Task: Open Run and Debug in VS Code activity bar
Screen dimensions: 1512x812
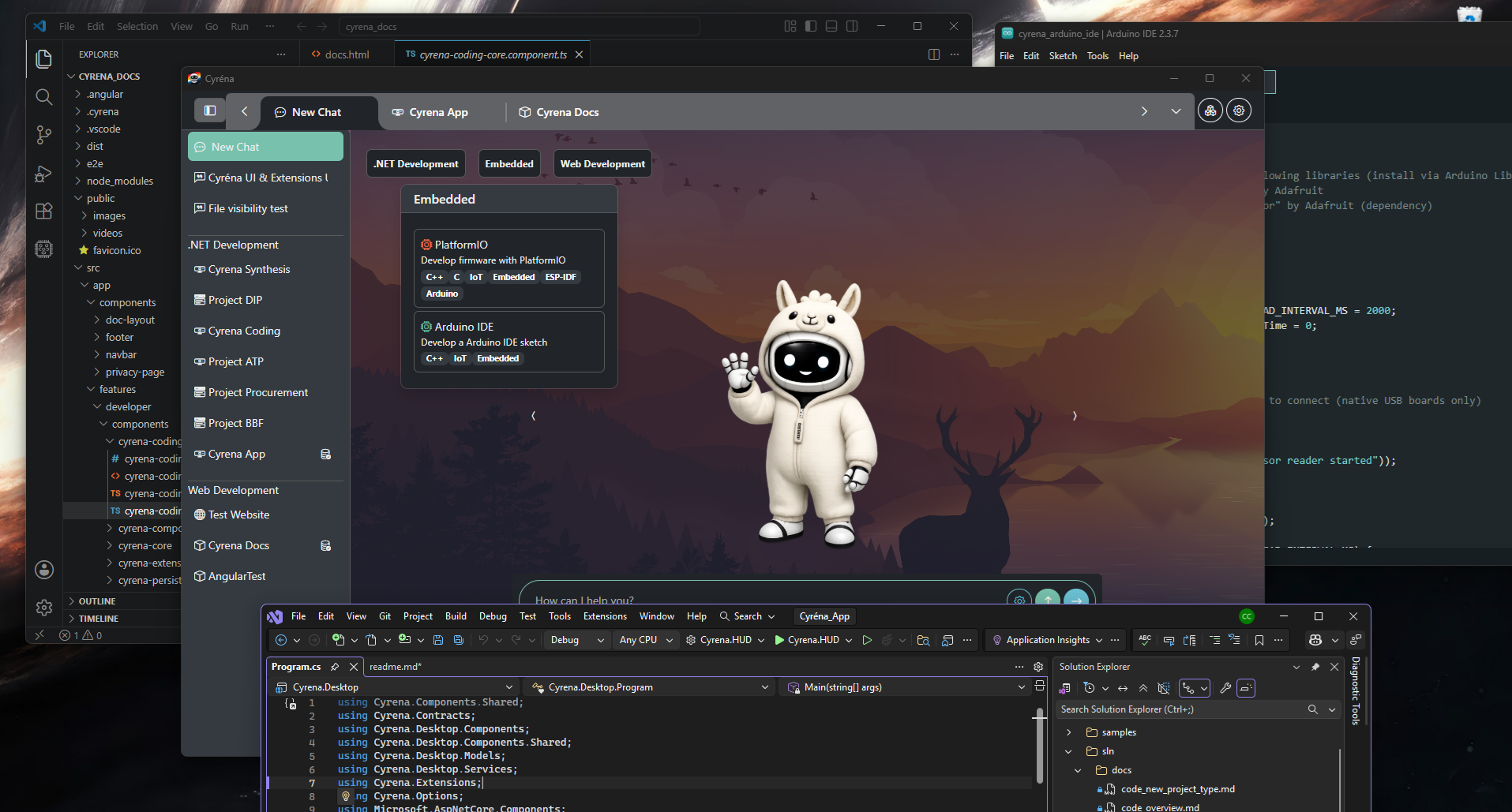Action: coord(44,174)
